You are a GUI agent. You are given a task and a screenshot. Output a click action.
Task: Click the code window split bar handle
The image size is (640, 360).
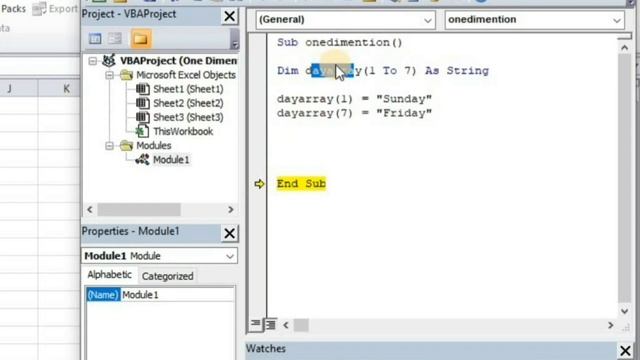tap(624, 37)
